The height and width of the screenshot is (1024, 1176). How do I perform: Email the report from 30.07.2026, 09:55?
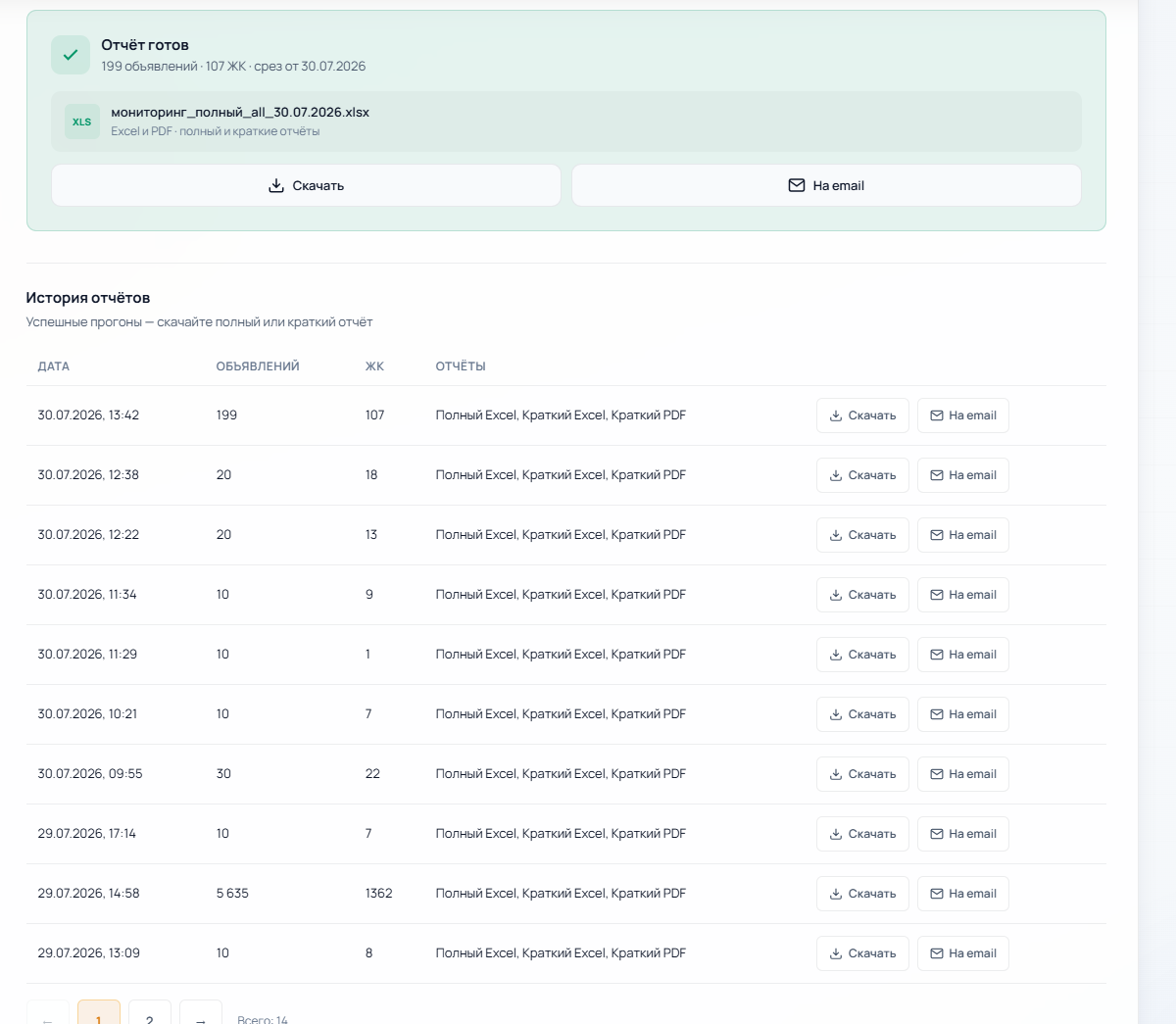pyautogui.click(x=963, y=774)
